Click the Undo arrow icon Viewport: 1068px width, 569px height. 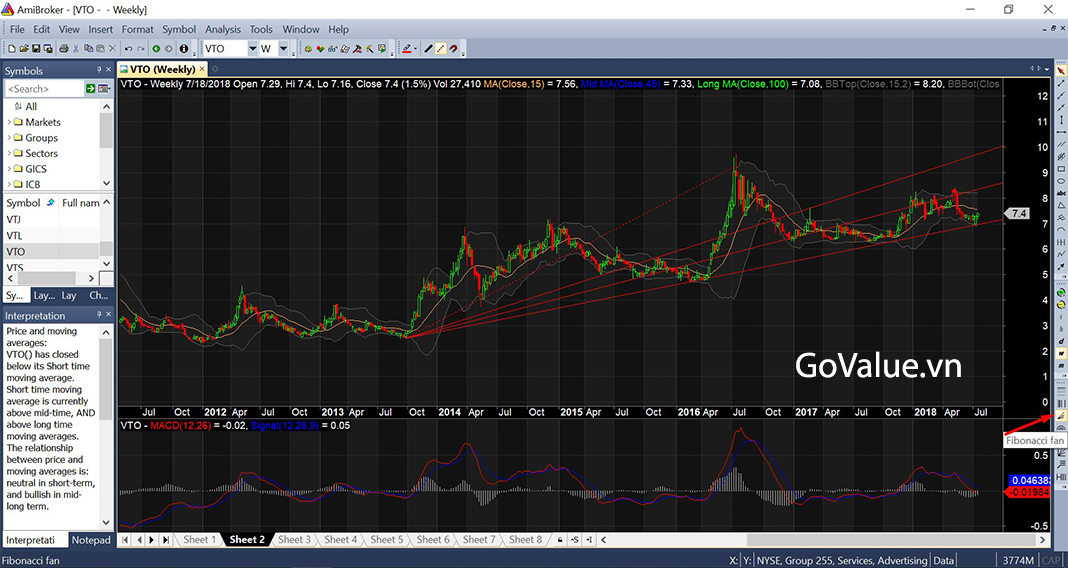pos(128,48)
